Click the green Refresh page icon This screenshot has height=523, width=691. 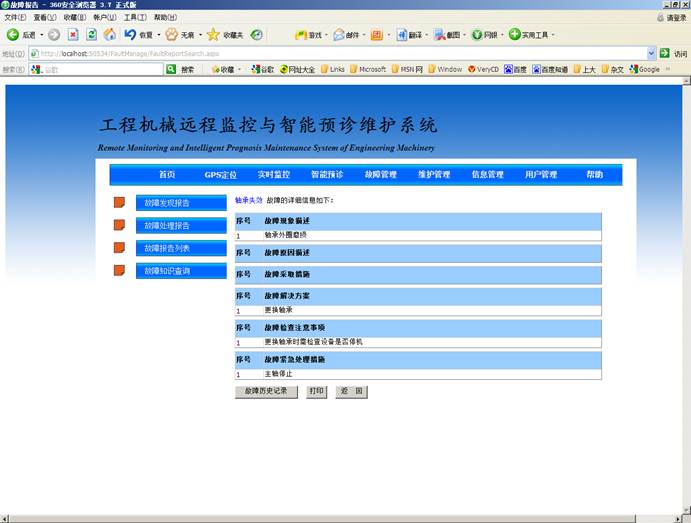pos(91,34)
